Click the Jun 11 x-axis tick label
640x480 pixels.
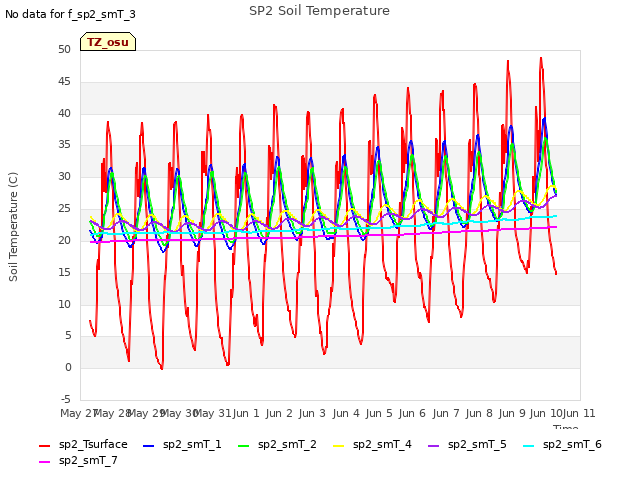579,413
